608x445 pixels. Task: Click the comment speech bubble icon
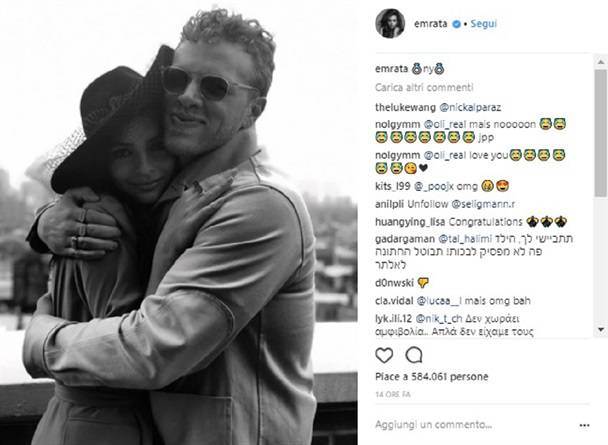pyautogui.click(x=414, y=355)
